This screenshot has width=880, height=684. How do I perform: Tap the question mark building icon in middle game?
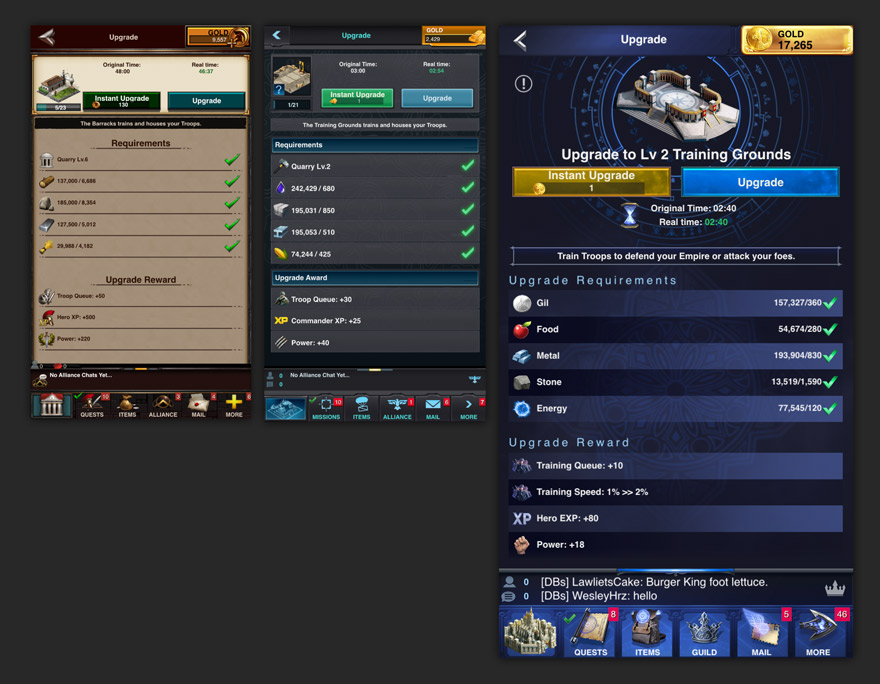click(x=291, y=76)
